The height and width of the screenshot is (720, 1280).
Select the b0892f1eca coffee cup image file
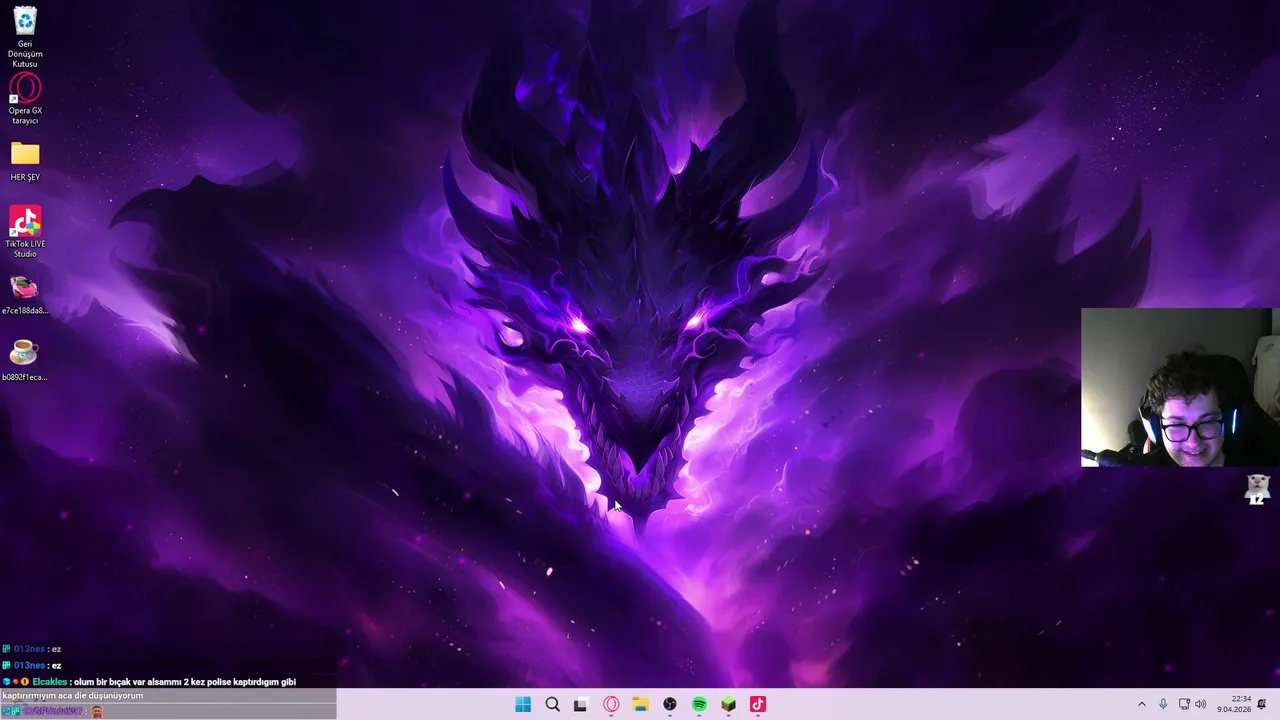click(x=25, y=361)
